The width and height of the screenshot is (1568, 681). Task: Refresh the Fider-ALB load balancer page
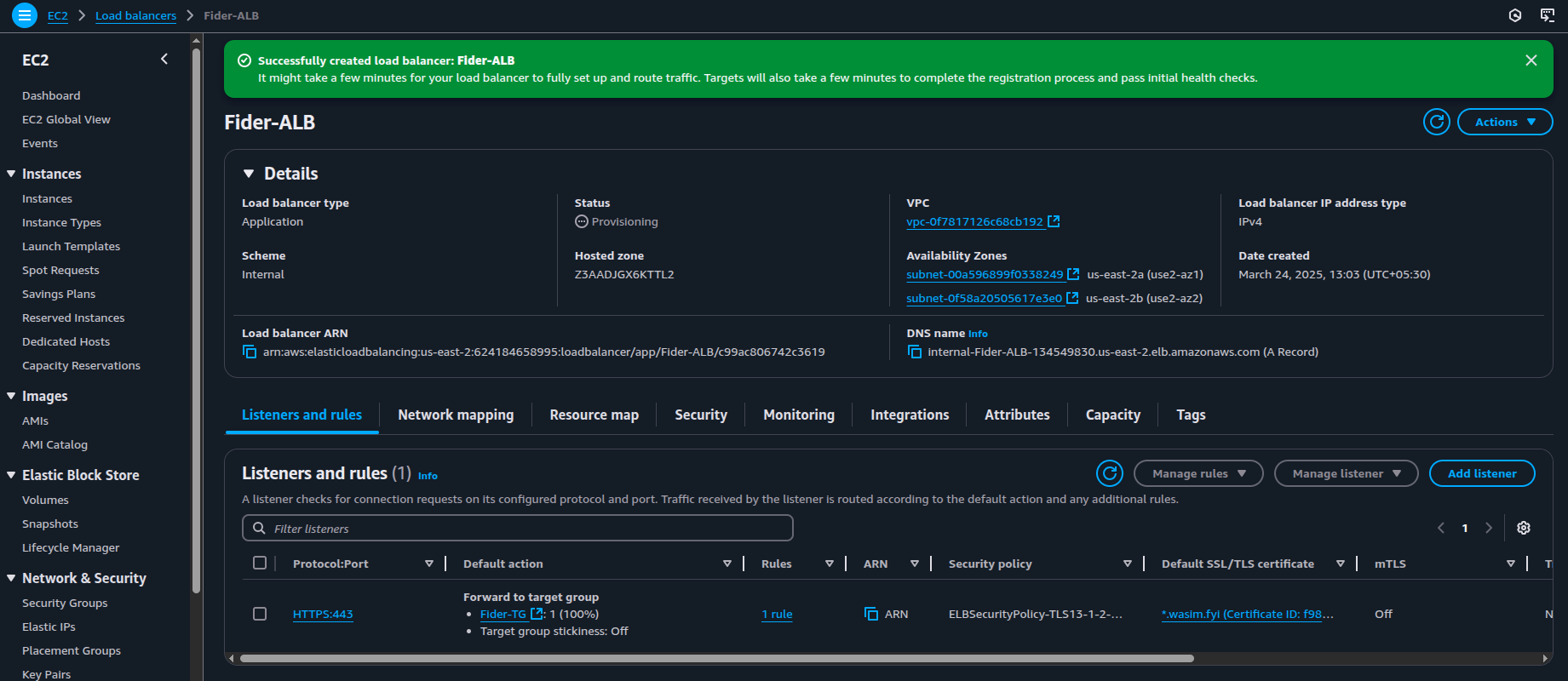point(1437,122)
